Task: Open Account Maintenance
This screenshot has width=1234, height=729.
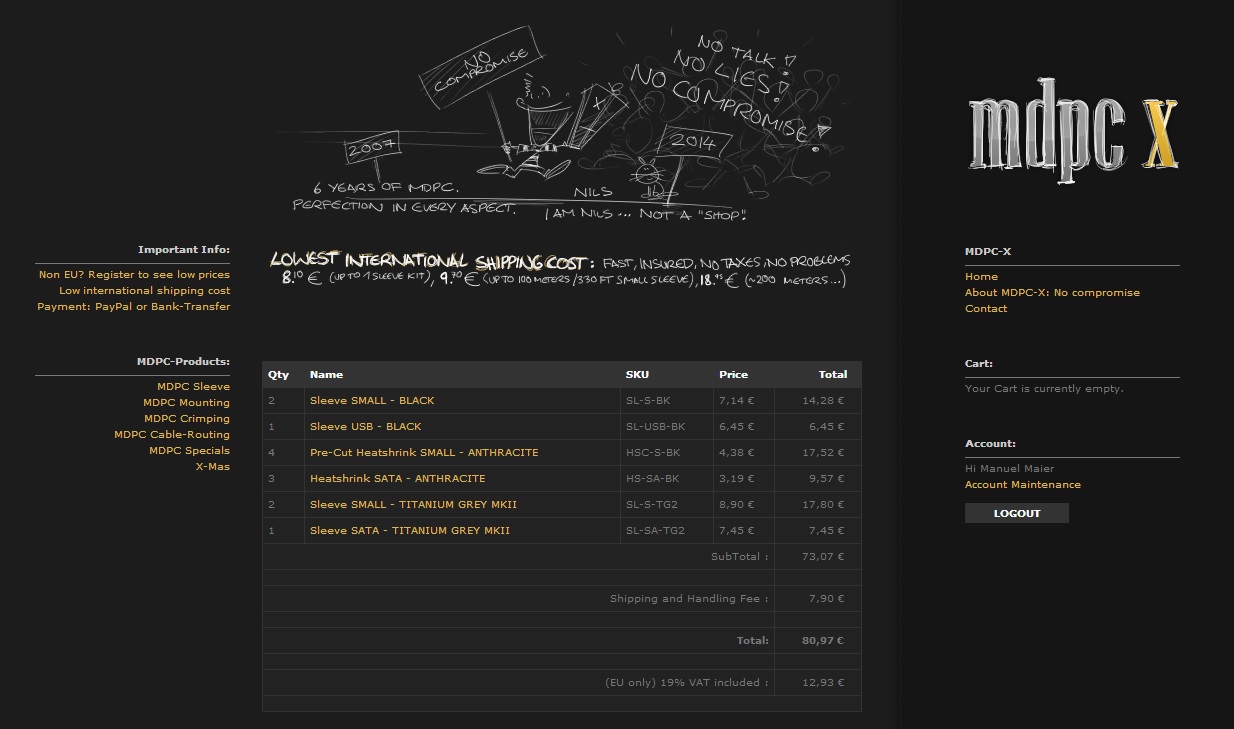Action: (x=1022, y=485)
